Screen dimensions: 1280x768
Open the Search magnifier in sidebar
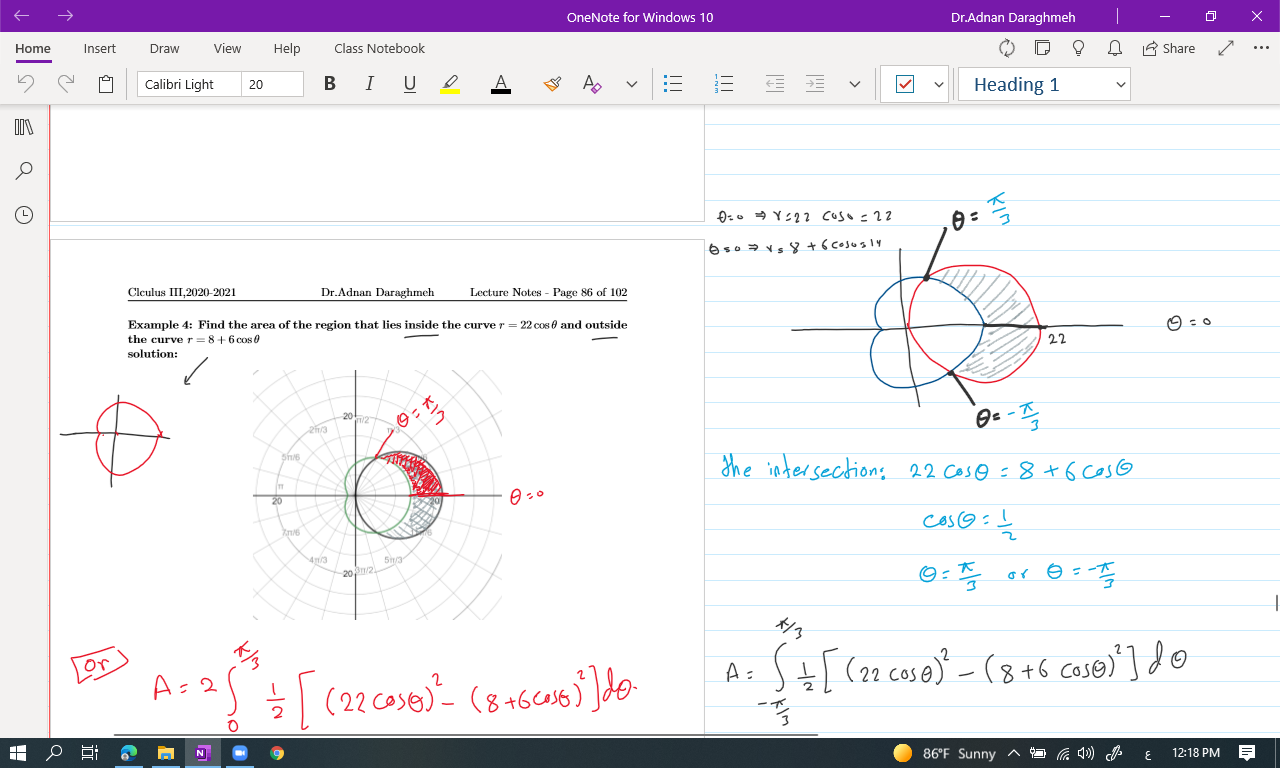(24, 171)
